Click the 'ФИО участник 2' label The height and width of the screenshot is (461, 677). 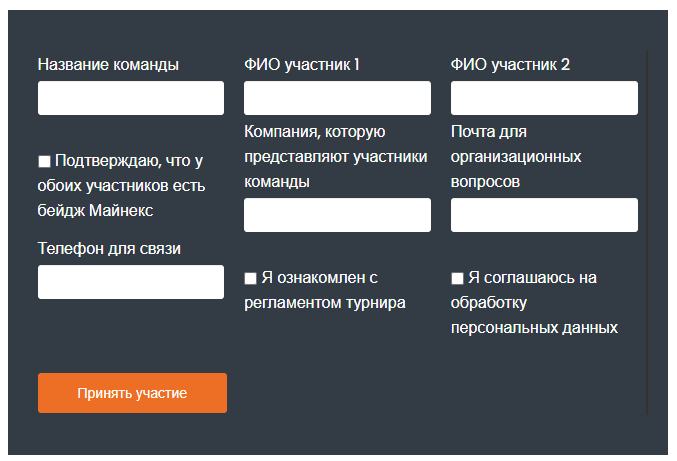[x=510, y=65]
